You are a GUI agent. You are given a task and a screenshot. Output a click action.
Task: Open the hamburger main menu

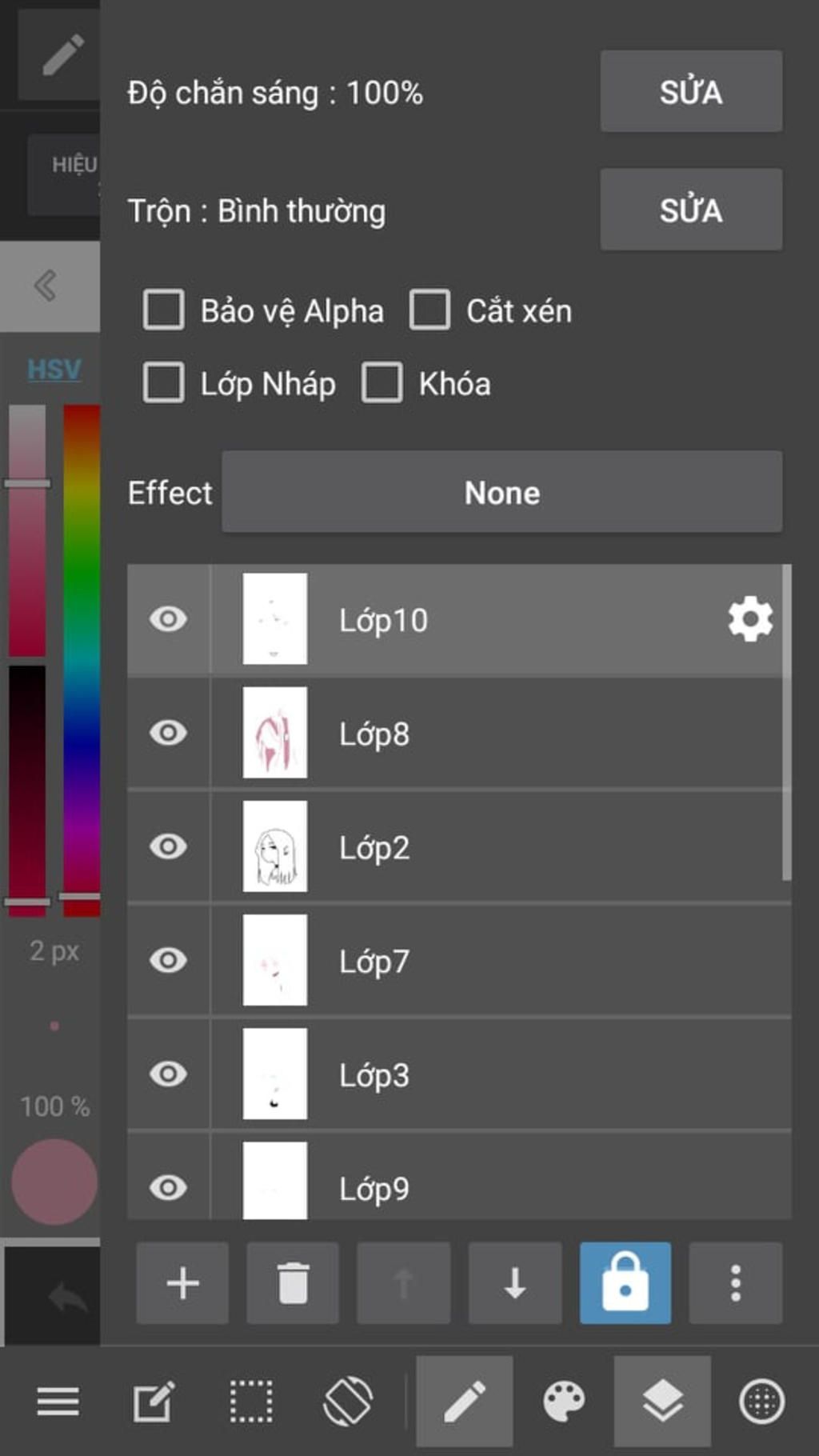58,1402
